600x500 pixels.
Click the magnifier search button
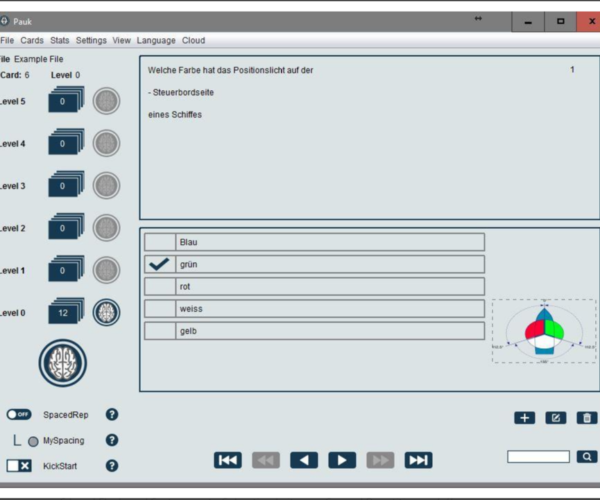click(587, 457)
